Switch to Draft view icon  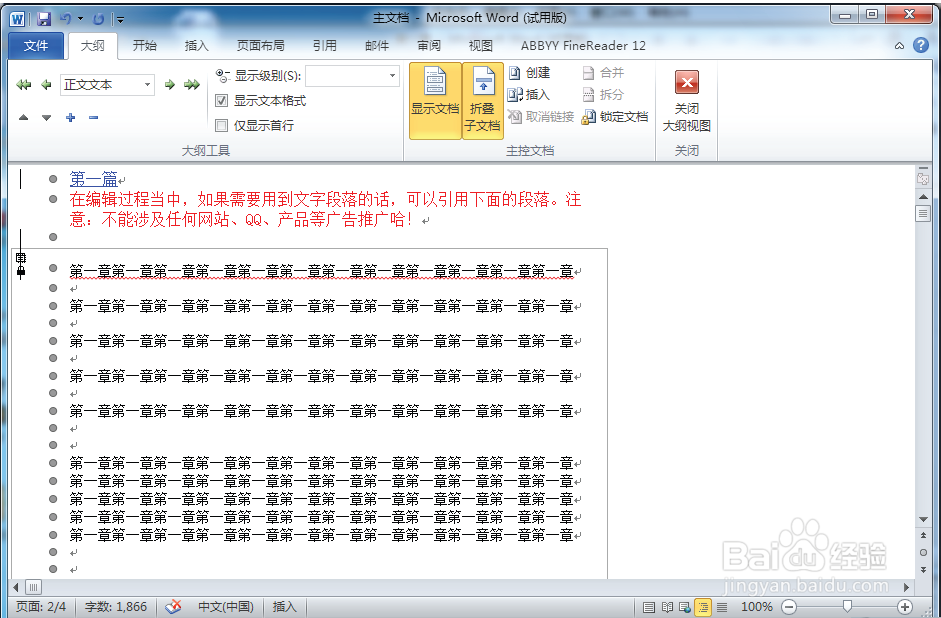pos(722,607)
